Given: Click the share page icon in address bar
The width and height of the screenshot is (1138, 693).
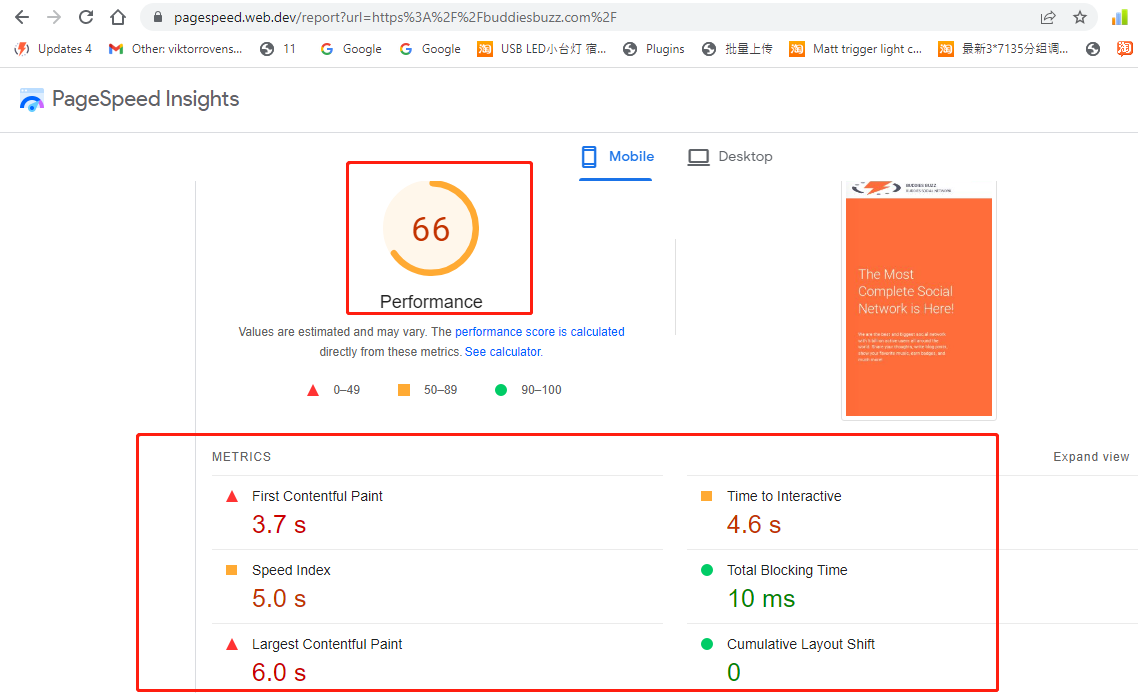Looking at the screenshot, I should [1047, 17].
